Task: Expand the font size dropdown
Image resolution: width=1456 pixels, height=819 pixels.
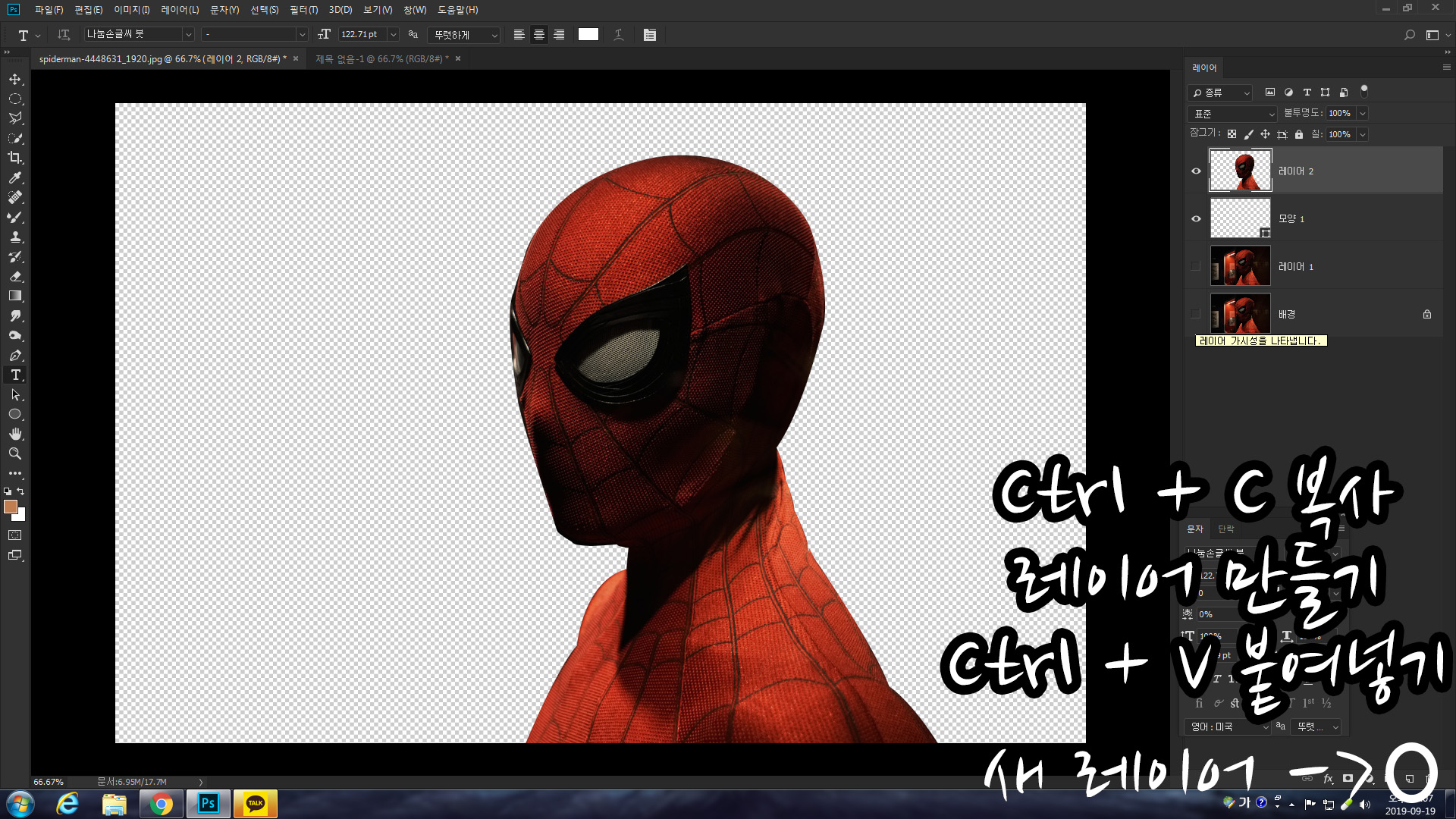Action: tap(393, 35)
